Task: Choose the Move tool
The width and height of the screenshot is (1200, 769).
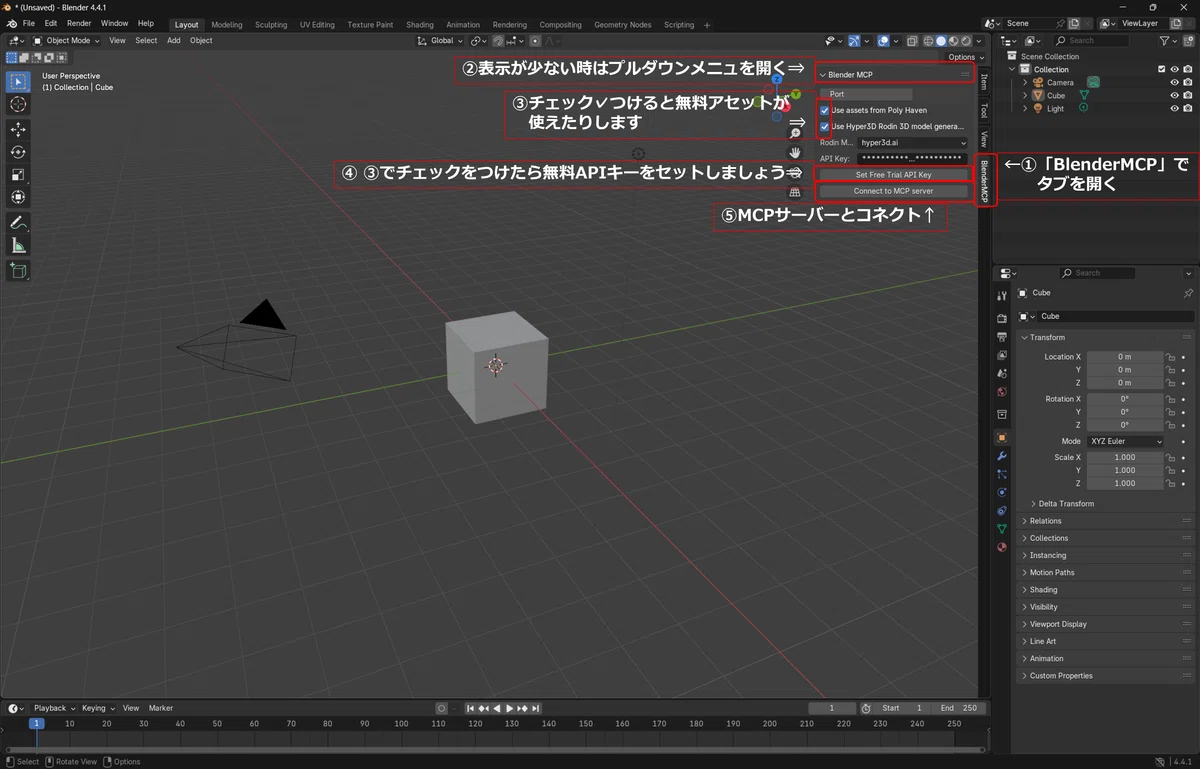Action: [x=18, y=129]
